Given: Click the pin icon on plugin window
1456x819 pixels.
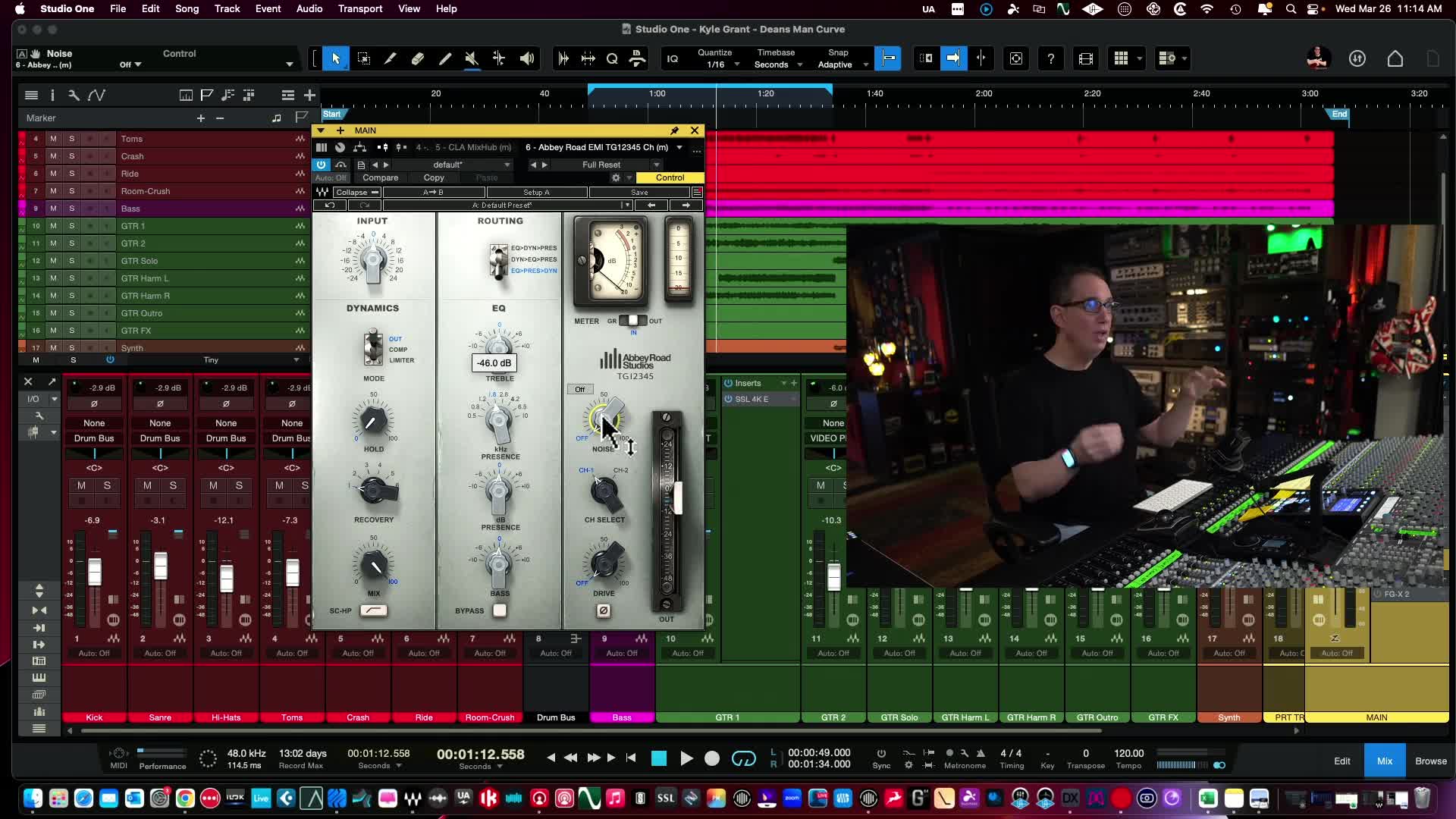Looking at the screenshot, I should click(x=674, y=130).
